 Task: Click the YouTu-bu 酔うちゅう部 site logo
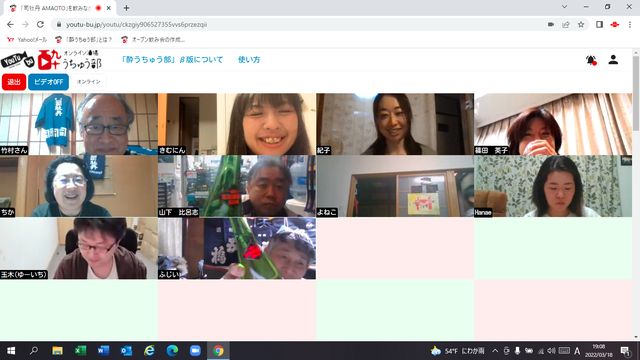click(x=51, y=60)
